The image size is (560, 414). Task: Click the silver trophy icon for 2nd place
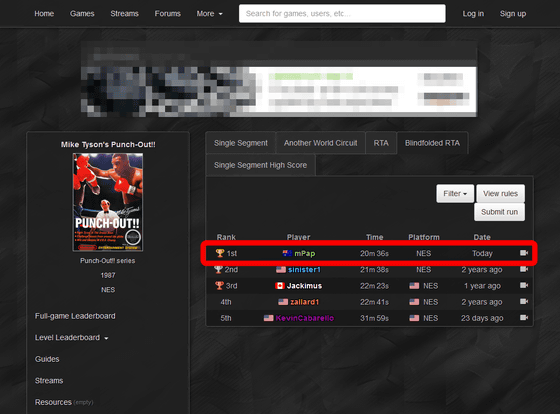click(218, 269)
